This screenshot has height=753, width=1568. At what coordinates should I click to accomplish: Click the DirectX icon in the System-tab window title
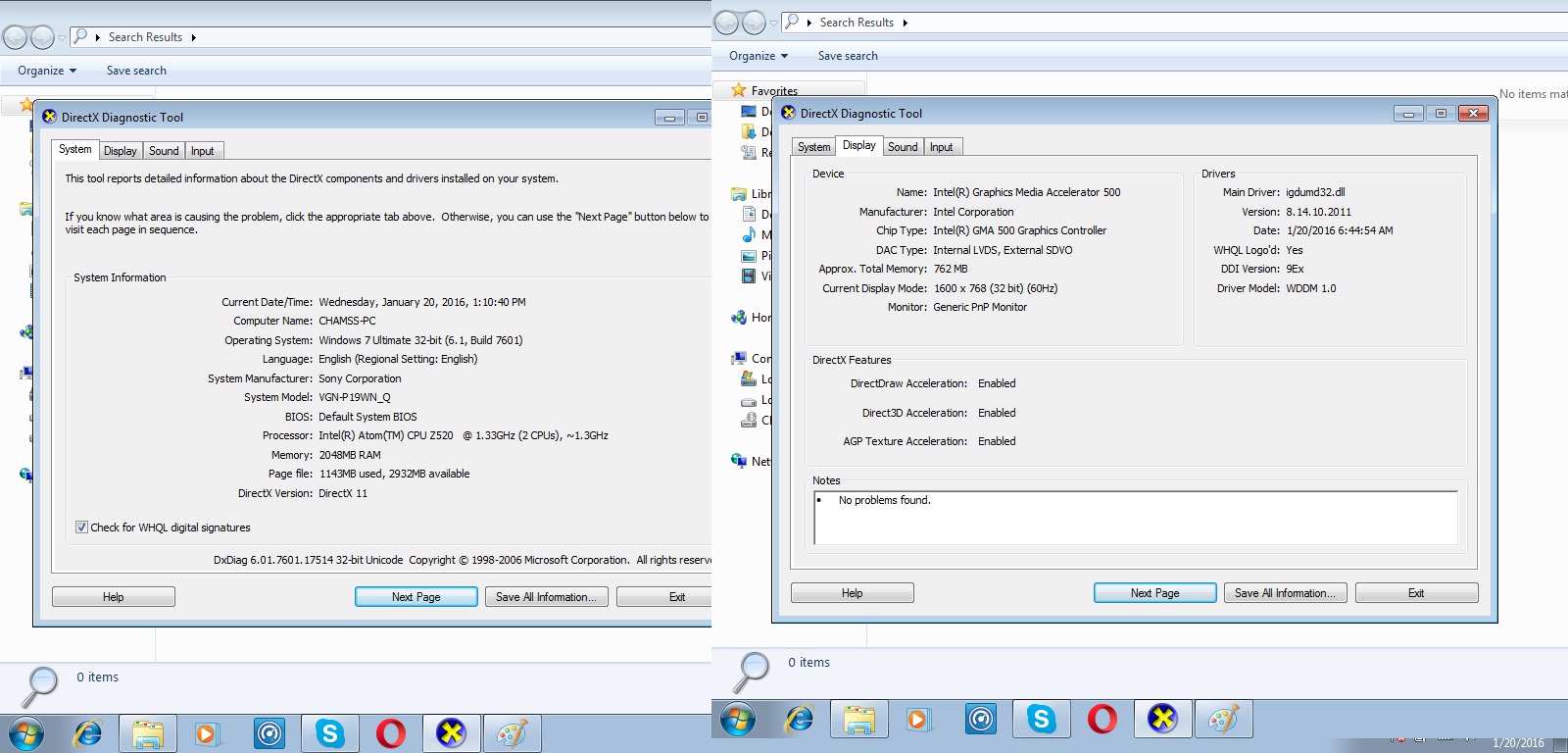[x=49, y=117]
